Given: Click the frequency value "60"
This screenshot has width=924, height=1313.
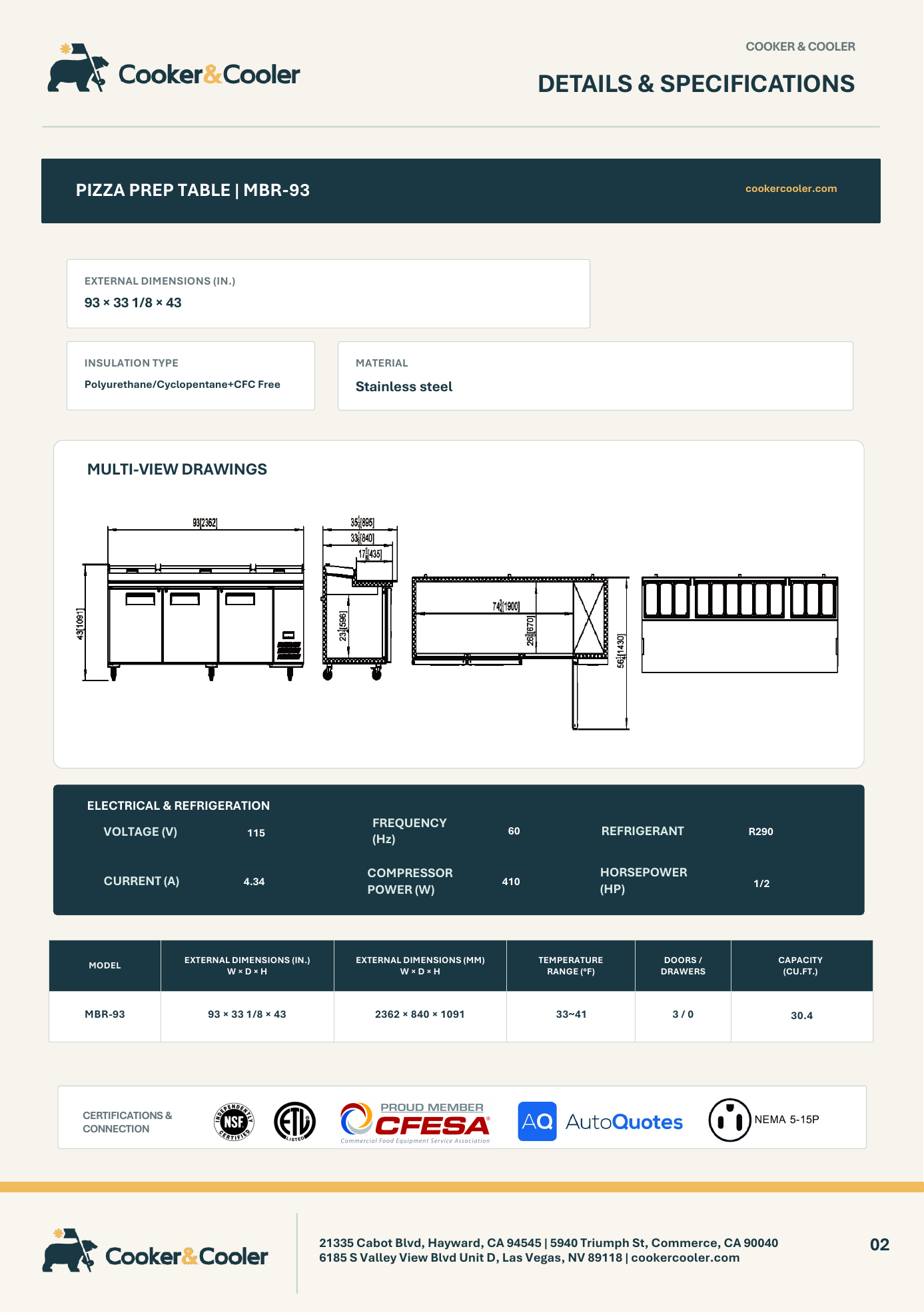Looking at the screenshot, I should point(514,831).
